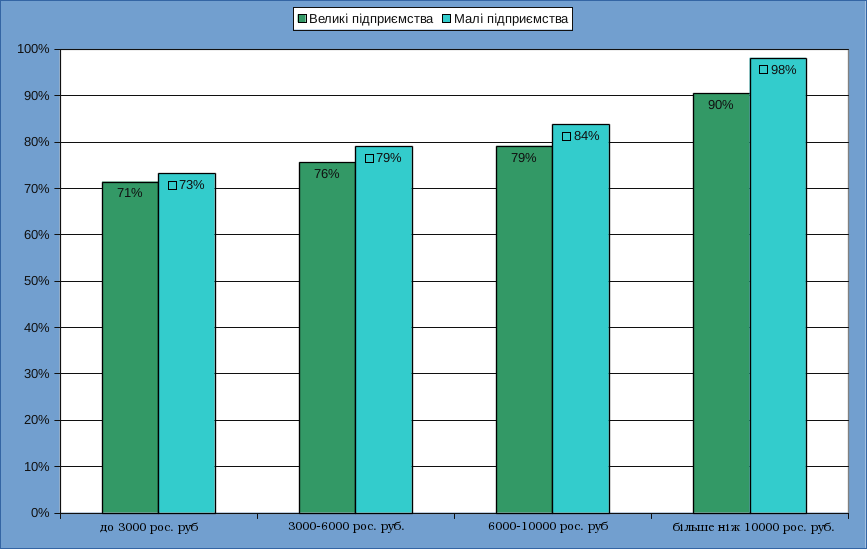
Task: Click the 6000-10000 рос. руб category label
Action: tap(548, 526)
